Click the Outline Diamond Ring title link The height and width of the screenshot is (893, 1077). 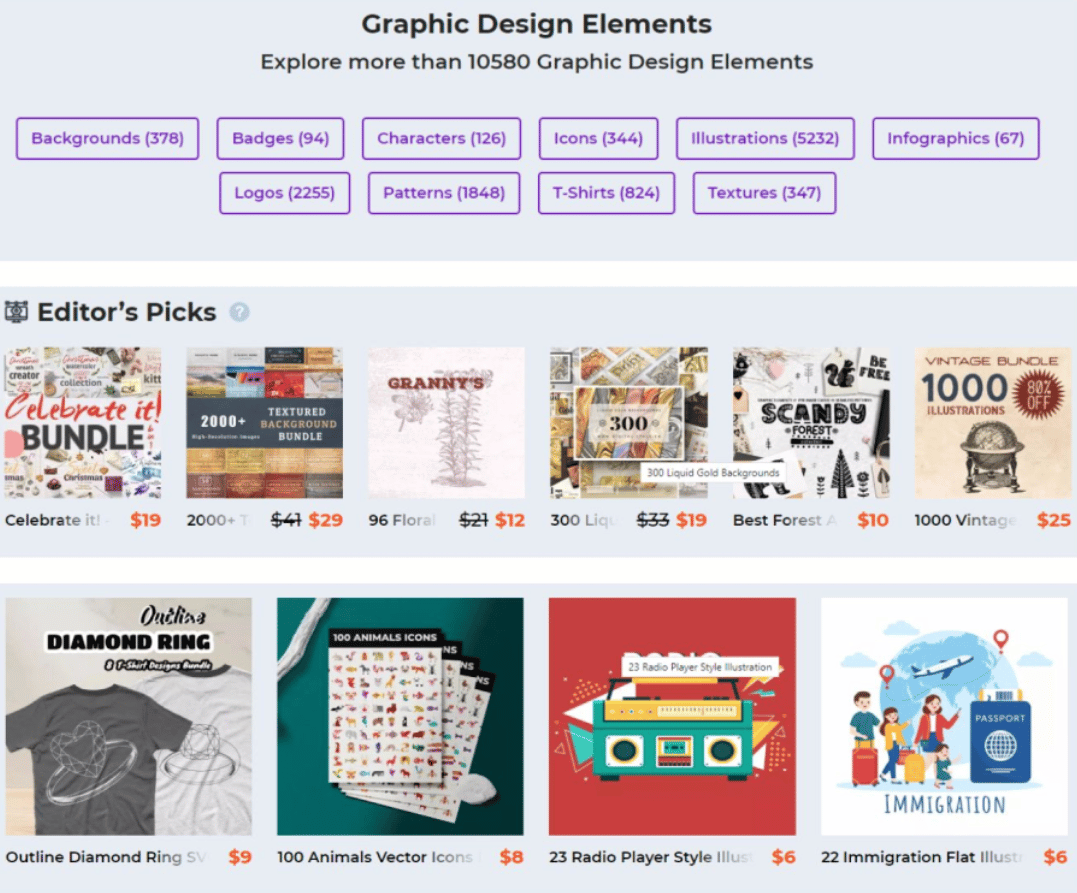click(106, 857)
